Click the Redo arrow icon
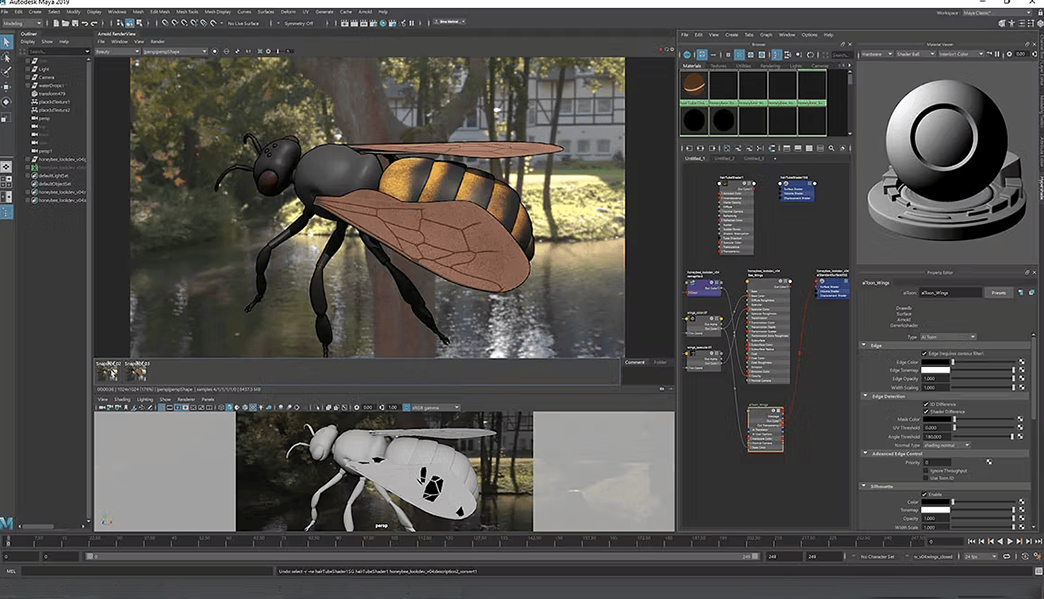 [x=94, y=23]
